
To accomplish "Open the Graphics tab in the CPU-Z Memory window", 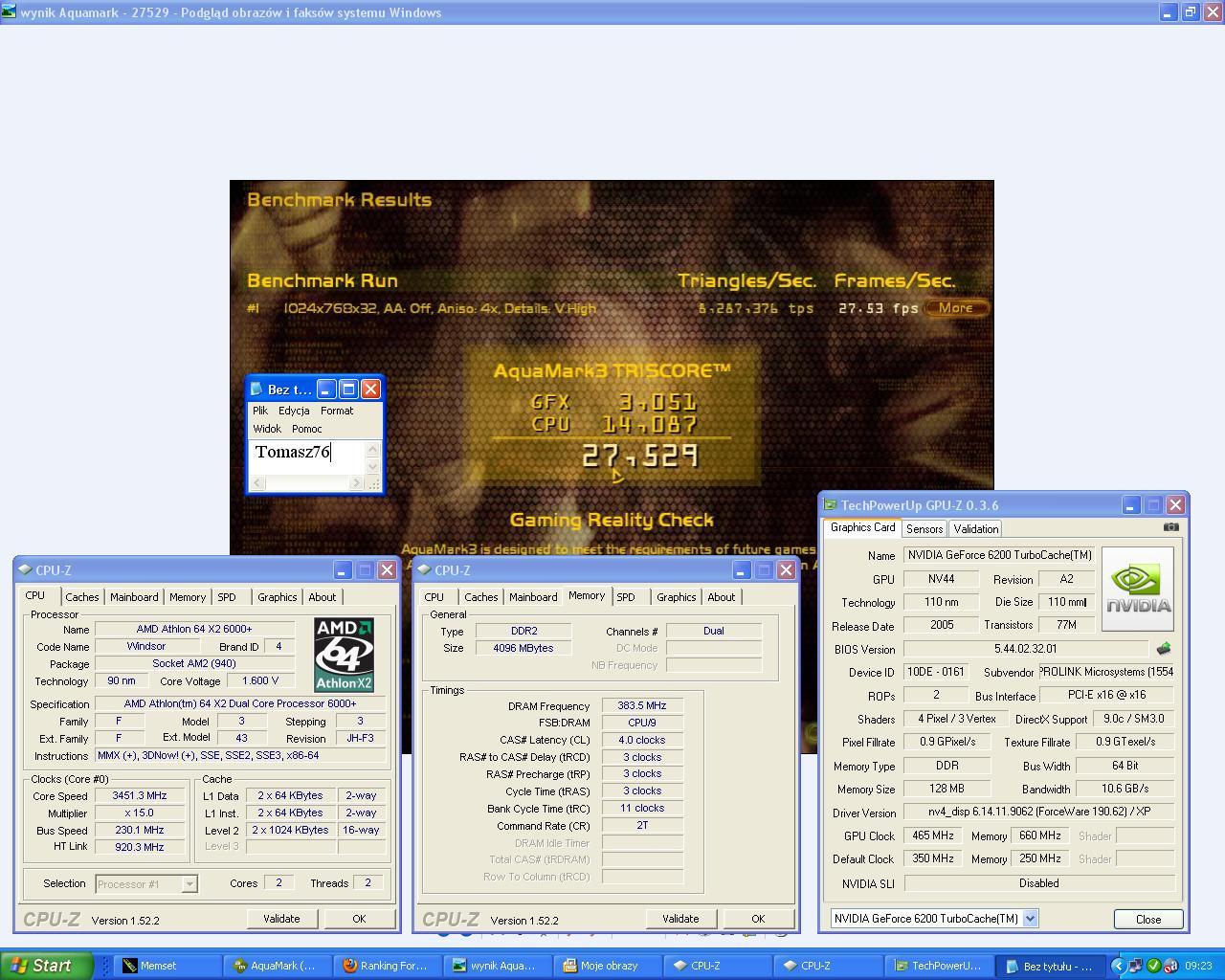I will (677, 596).
